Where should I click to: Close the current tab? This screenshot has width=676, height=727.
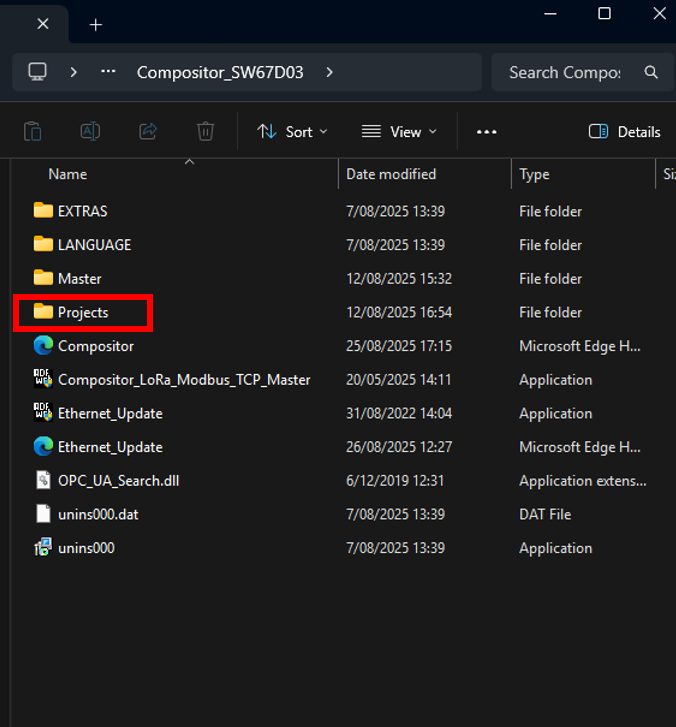[x=43, y=24]
